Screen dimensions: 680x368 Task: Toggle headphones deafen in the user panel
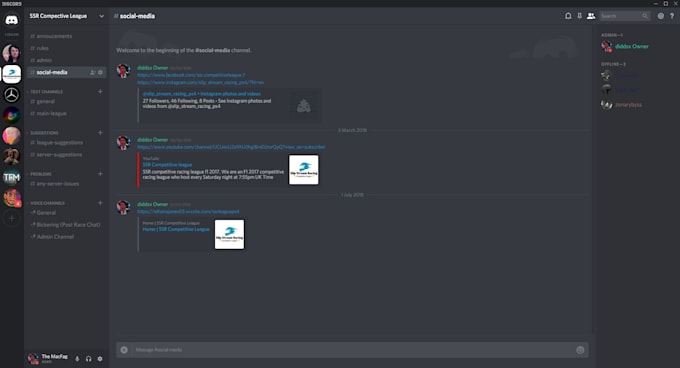pos(88,359)
